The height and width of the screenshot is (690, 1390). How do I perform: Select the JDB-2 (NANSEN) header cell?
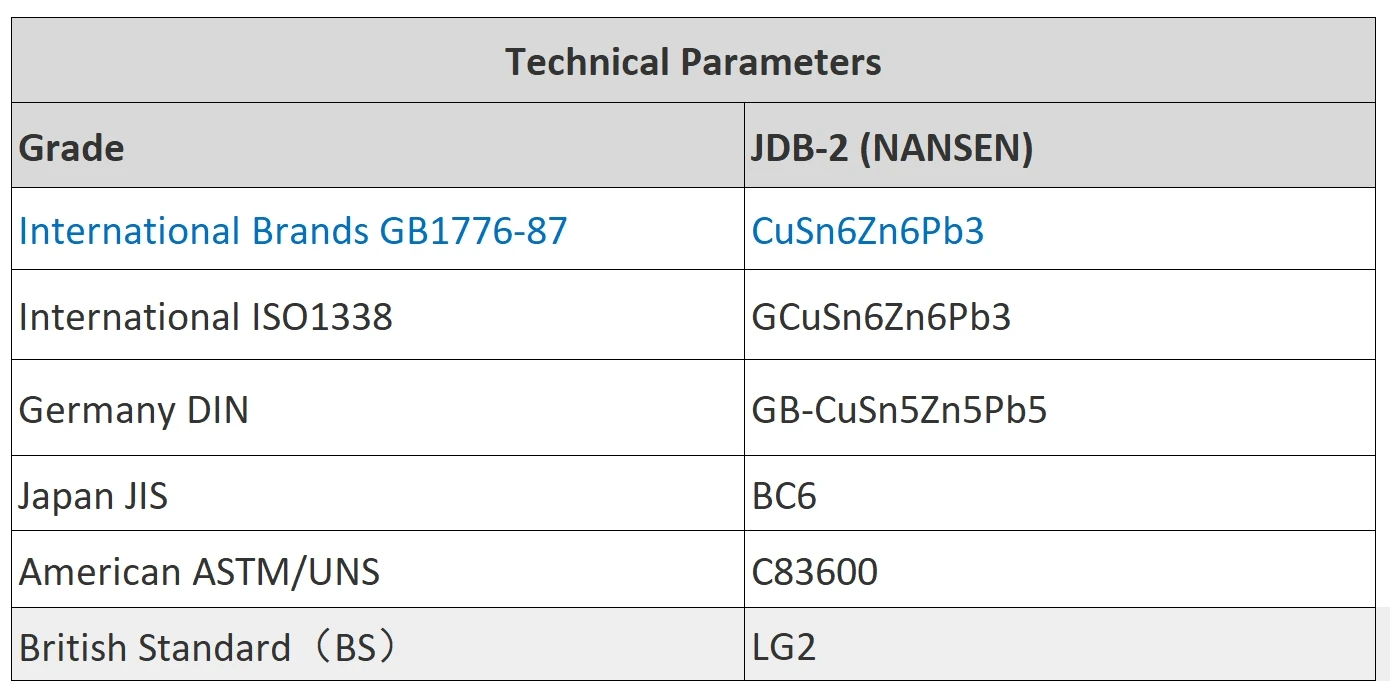[x=1060, y=146]
